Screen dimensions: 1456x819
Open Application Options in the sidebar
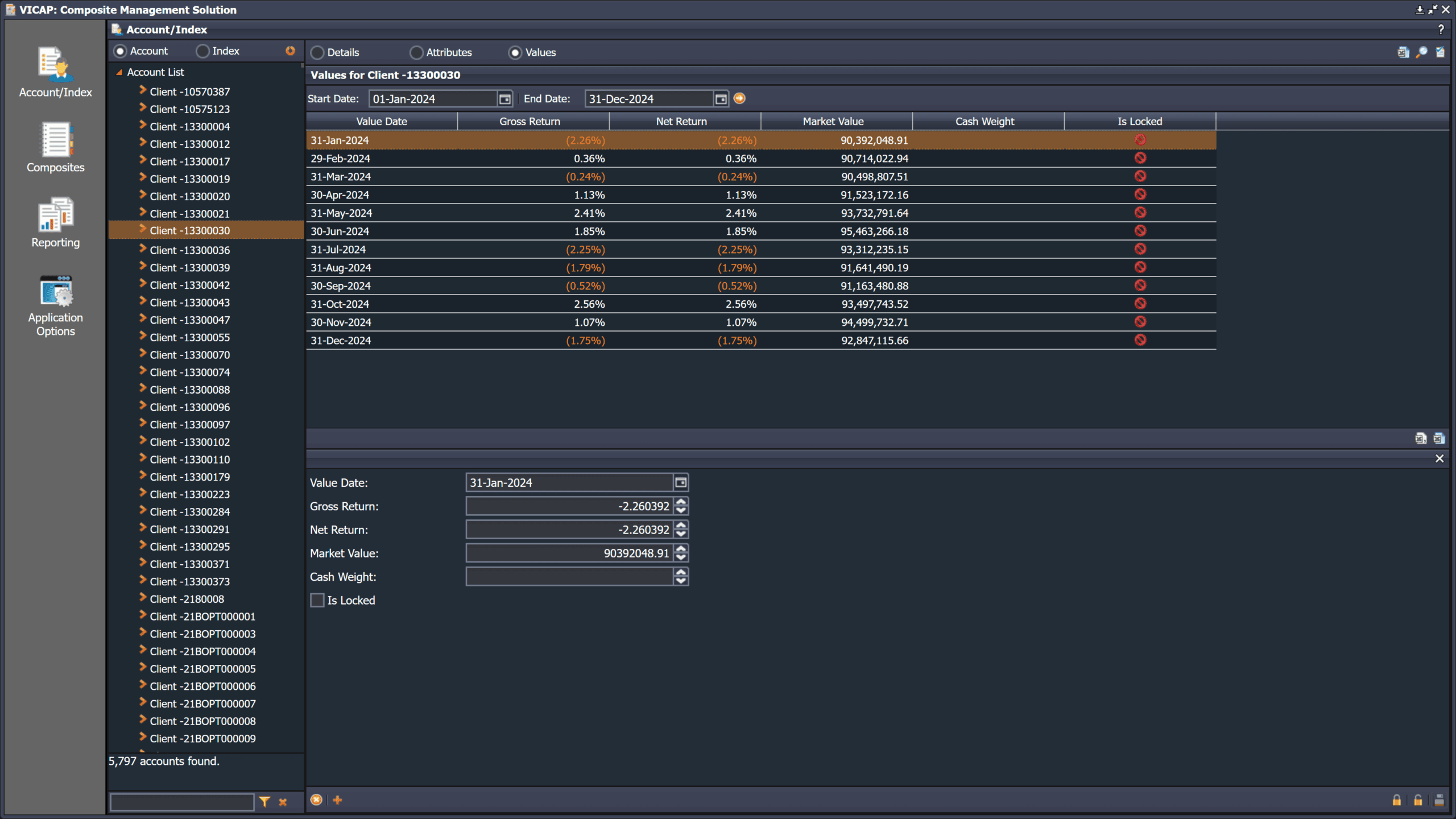(x=55, y=305)
